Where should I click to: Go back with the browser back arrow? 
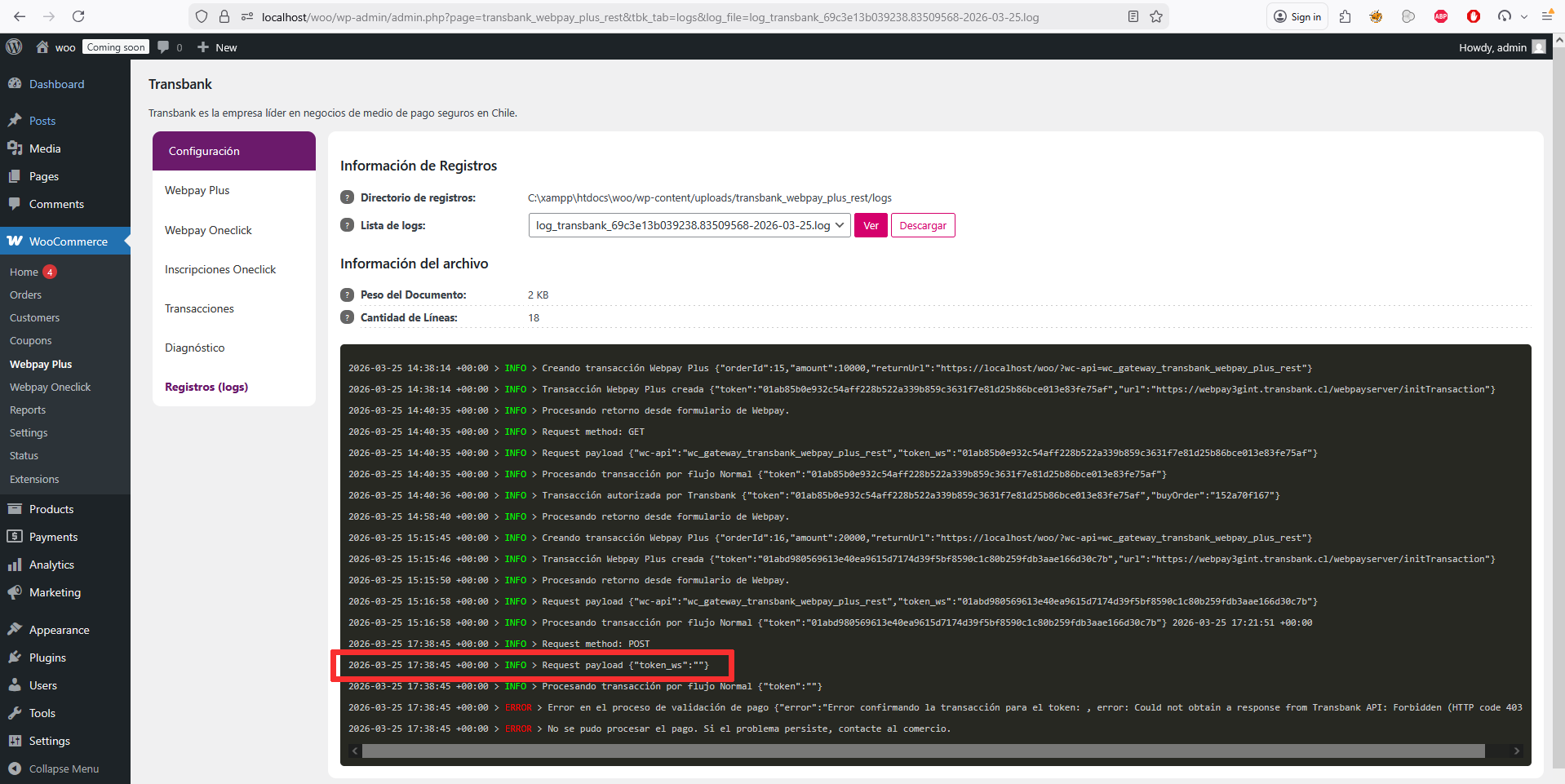(x=20, y=16)
